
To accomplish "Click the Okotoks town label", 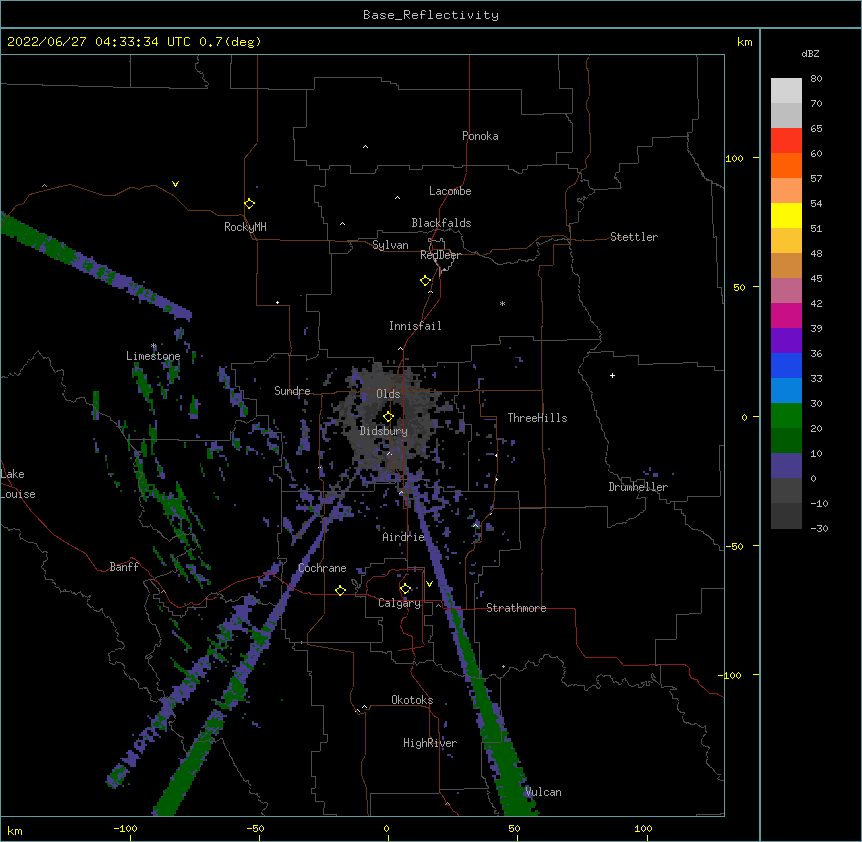I will click(412, 700).
